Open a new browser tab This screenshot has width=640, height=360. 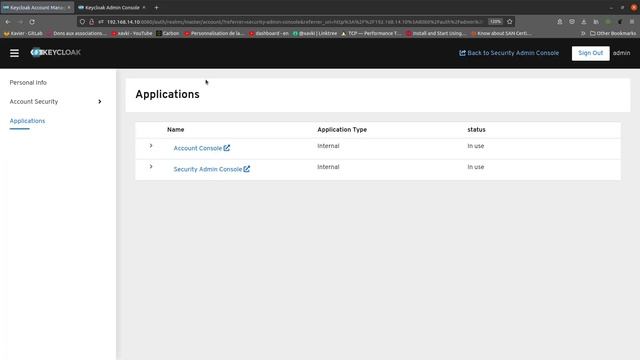156,7
